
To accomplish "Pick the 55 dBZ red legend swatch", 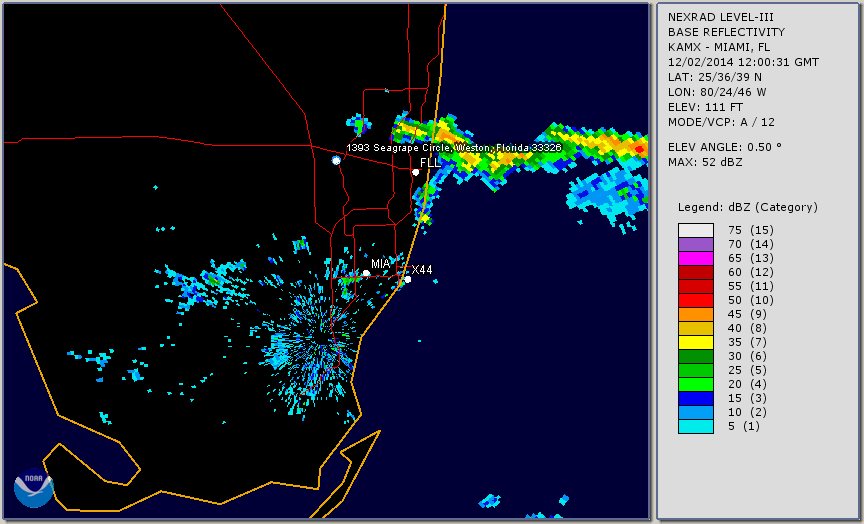I will 696,287.
